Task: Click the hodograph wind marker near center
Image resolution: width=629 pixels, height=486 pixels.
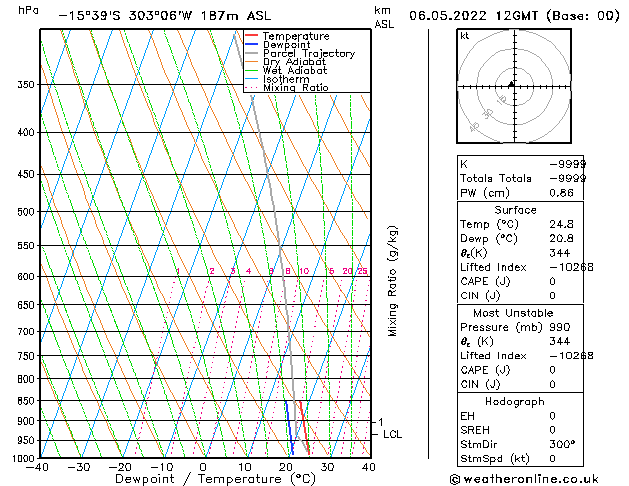Action: tap(511, 84)
